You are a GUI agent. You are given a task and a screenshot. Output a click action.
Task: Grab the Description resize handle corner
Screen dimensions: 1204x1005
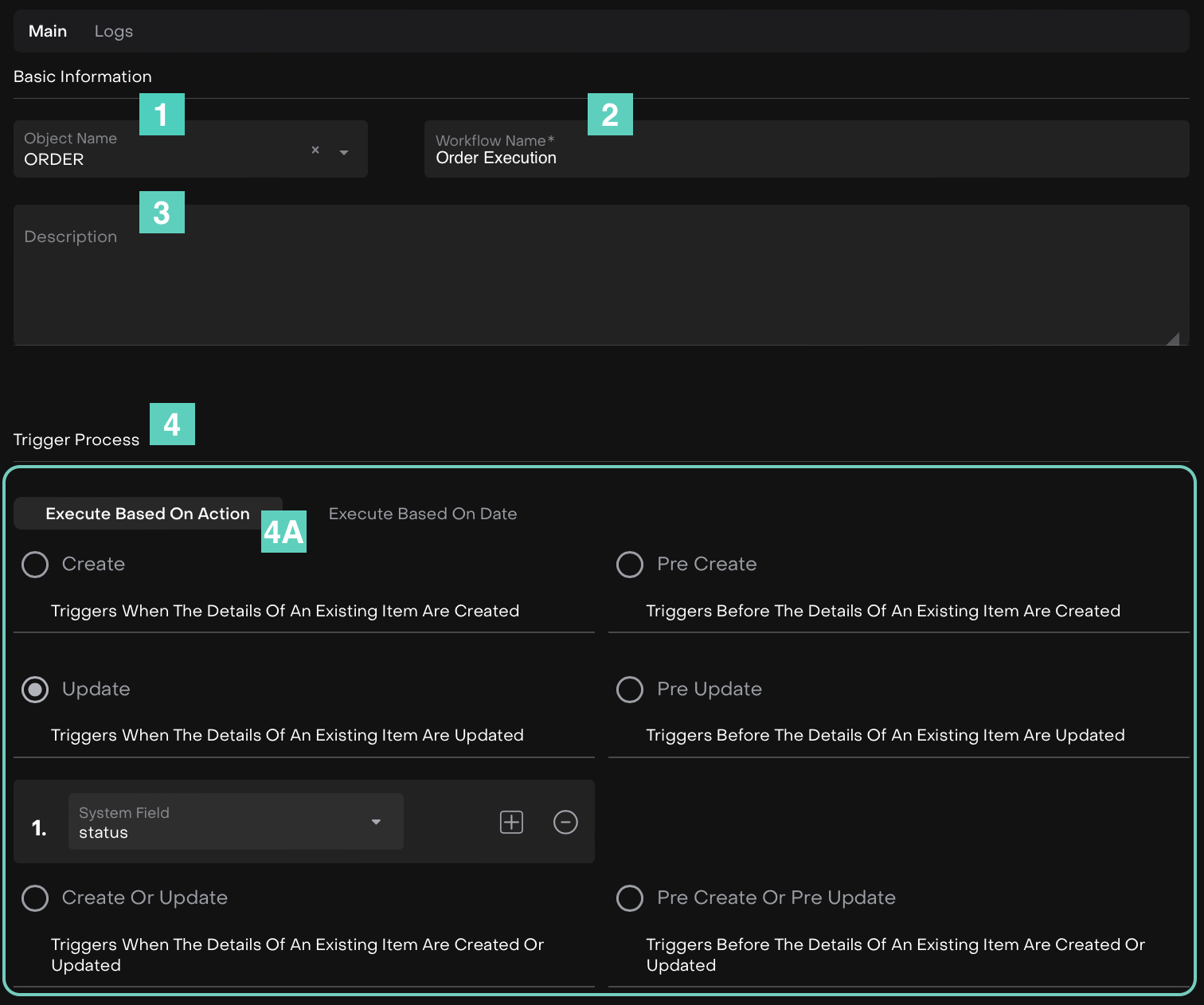point(1174,339)
